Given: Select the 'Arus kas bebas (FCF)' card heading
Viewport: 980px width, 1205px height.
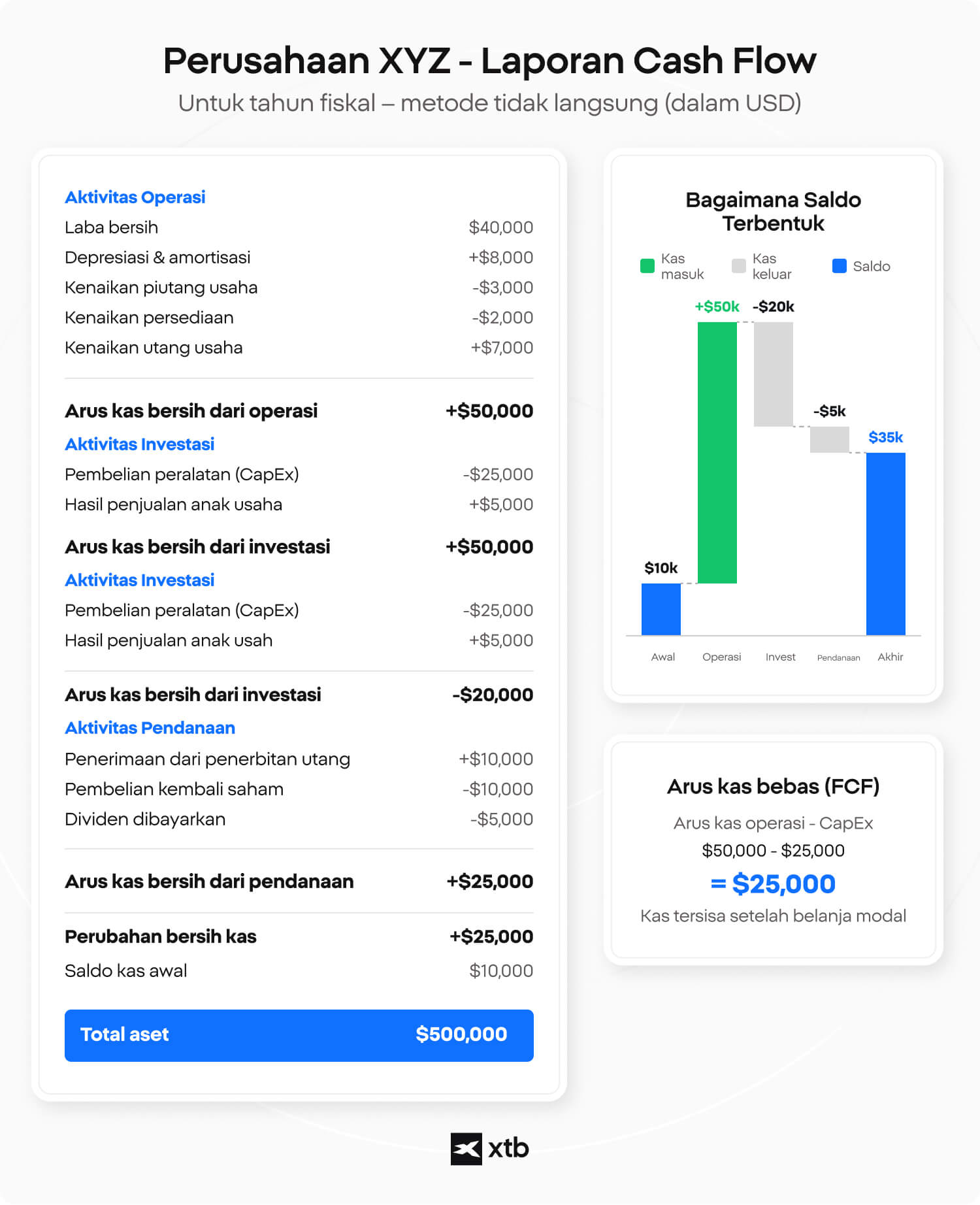Looking at the screenshot, I should (774, 787).
